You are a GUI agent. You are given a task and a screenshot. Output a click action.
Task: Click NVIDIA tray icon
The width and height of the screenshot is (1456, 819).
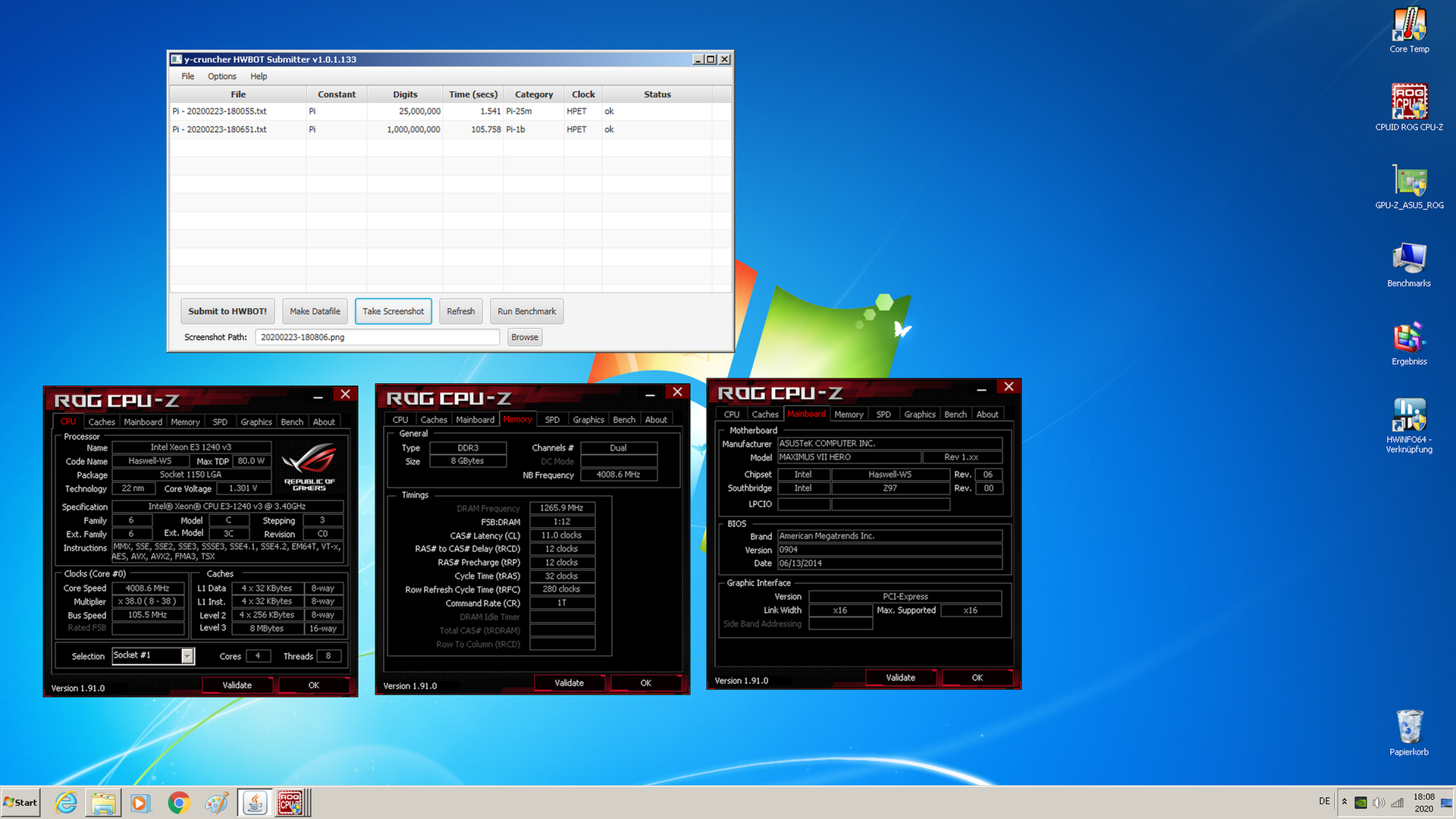point(1361,802)
